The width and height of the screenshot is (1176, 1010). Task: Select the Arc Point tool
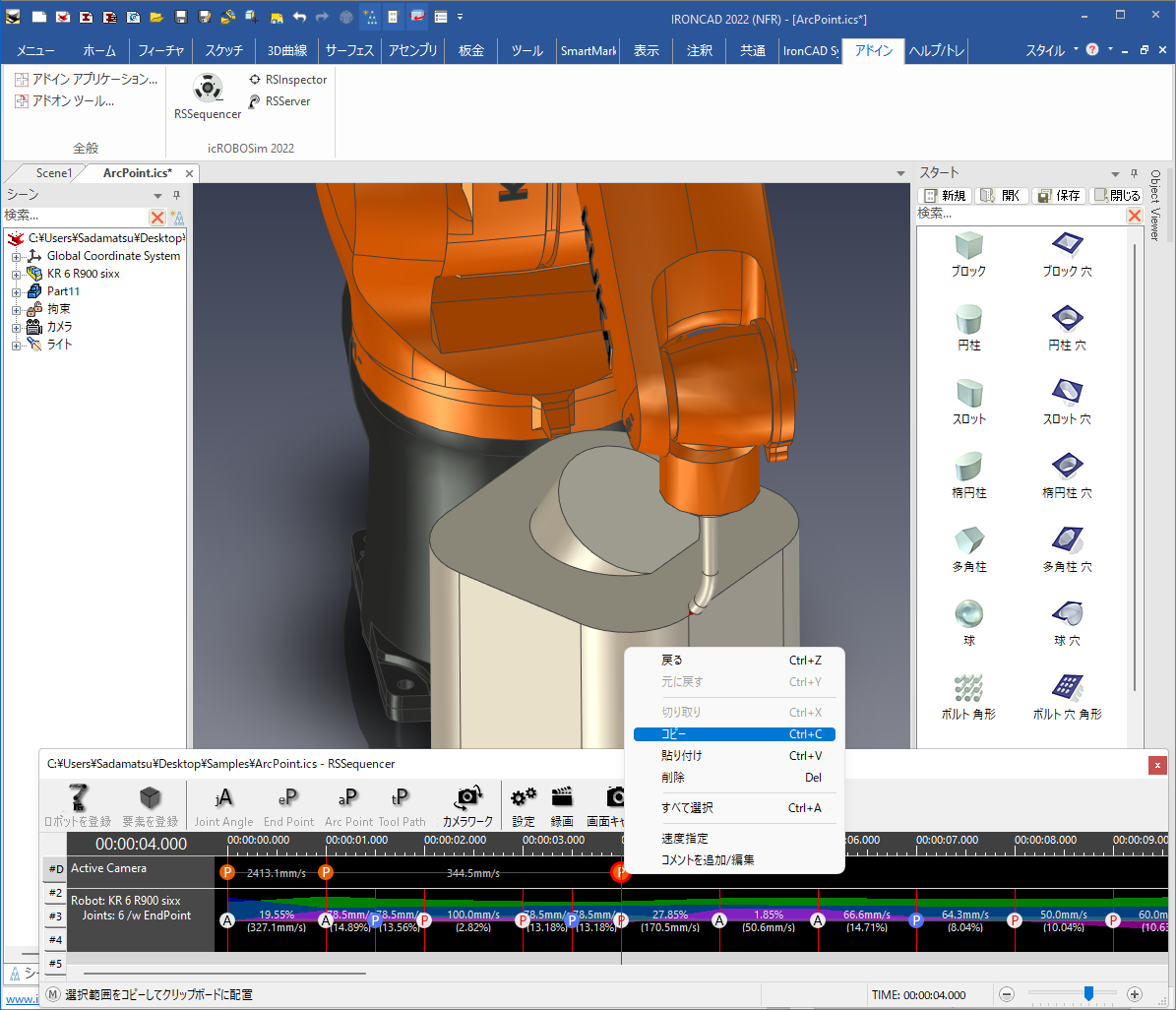[x=348, y=805]
